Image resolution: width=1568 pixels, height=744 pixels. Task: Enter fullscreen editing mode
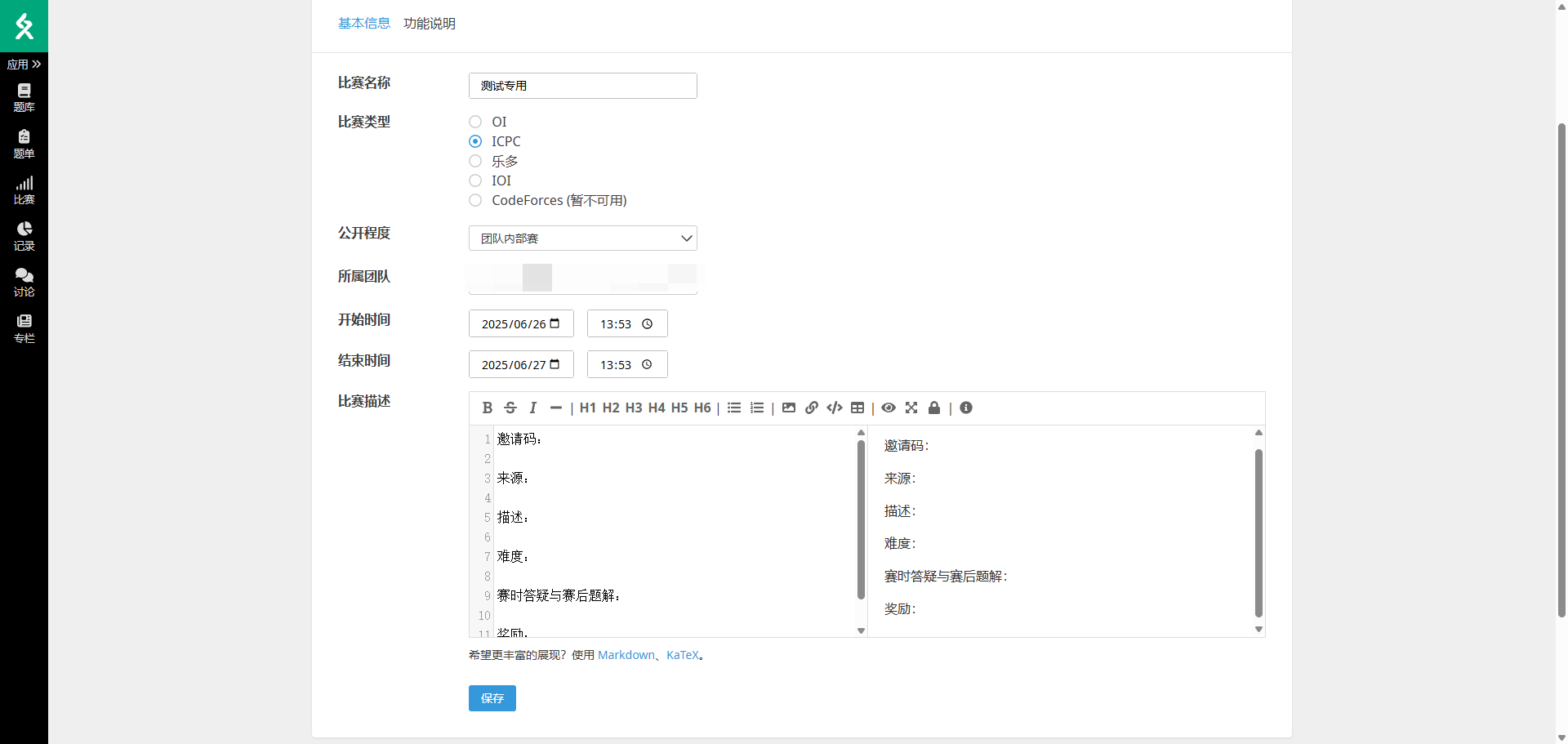point(911,408)
